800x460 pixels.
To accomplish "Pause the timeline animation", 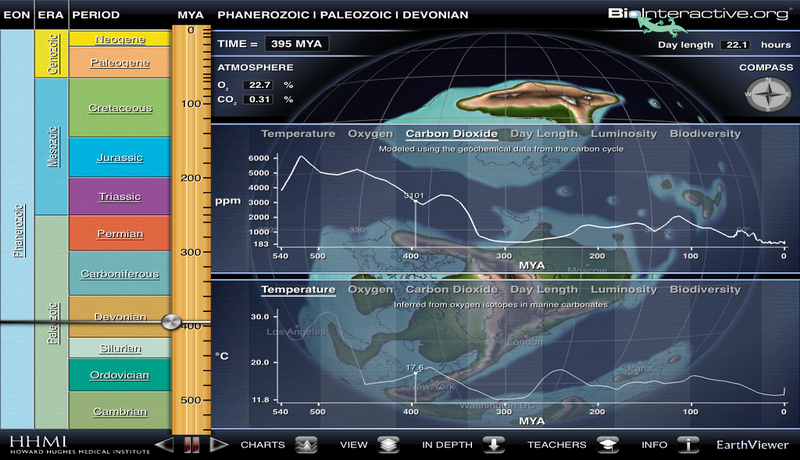I will pyautogui.click(x=191, y=445).
